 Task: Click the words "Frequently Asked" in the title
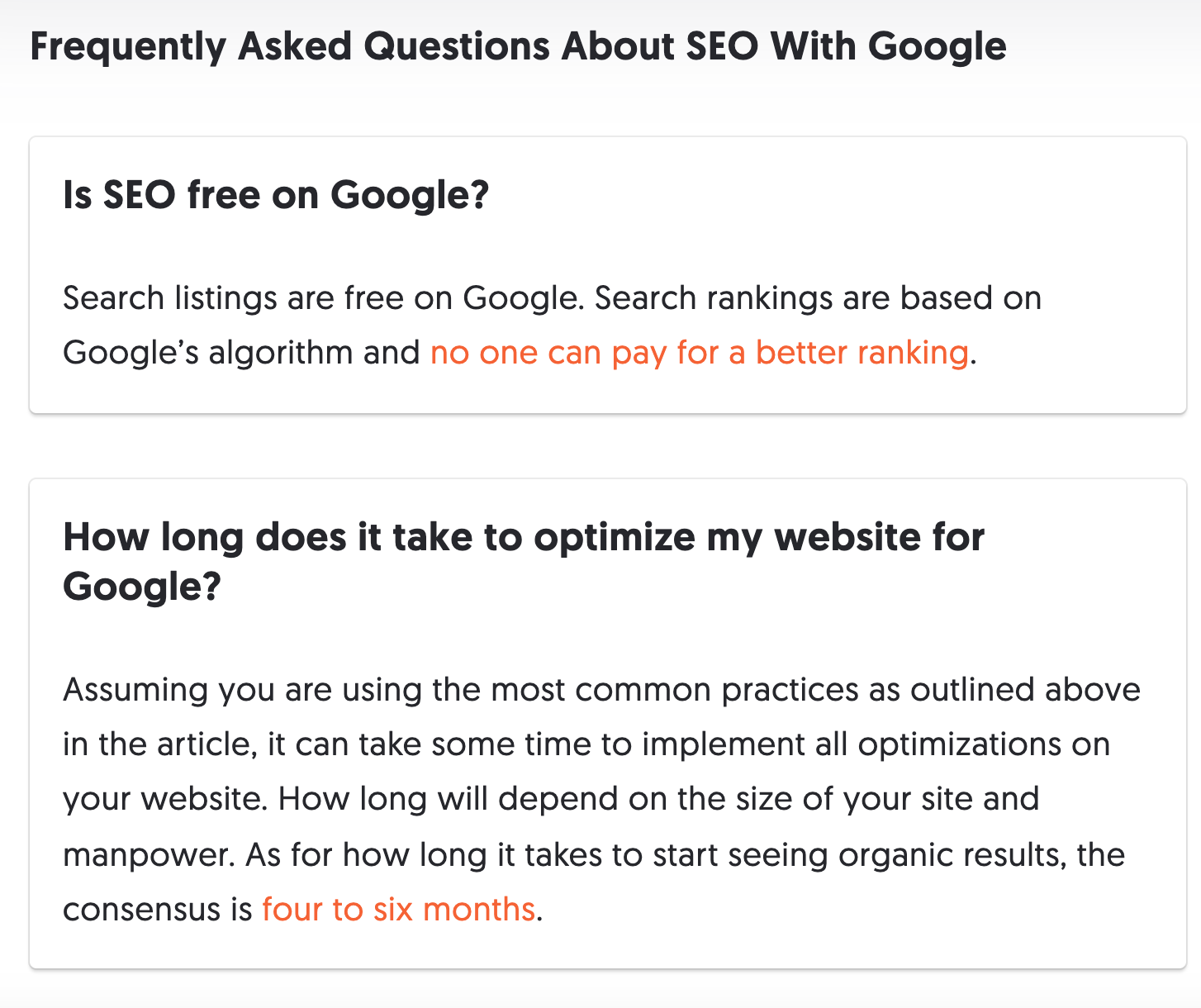click(x=191, y=48)
